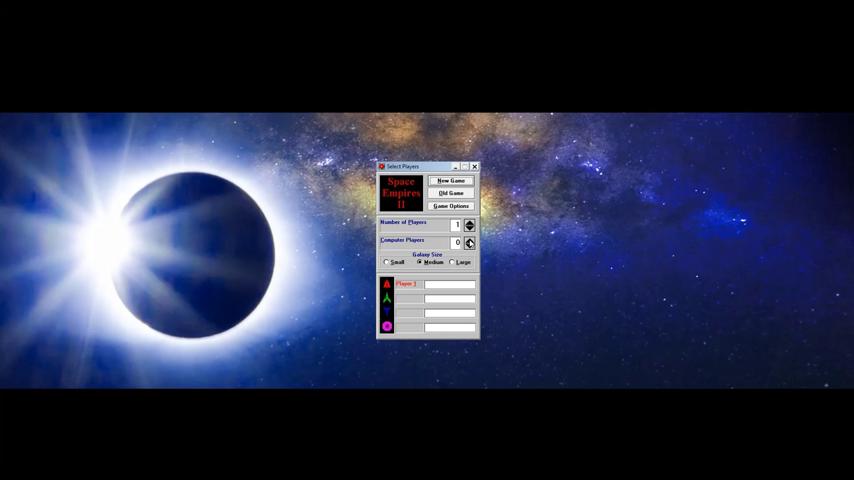Select the magenta player emblem icon

(387, 326)
